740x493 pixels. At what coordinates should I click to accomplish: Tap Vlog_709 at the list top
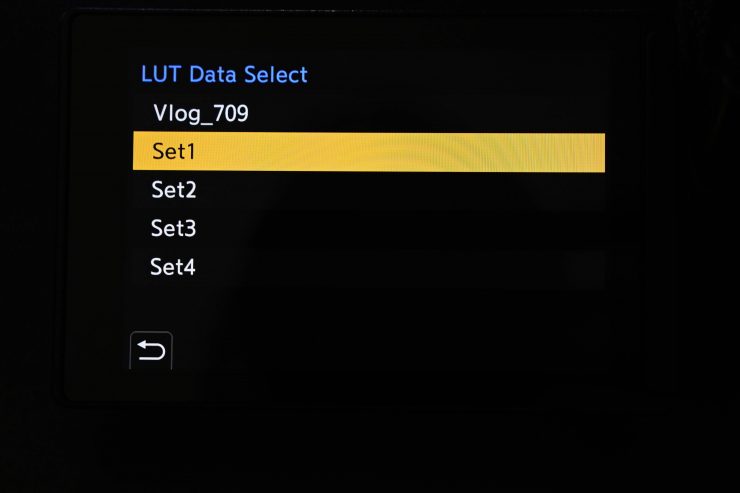(201, 114)
